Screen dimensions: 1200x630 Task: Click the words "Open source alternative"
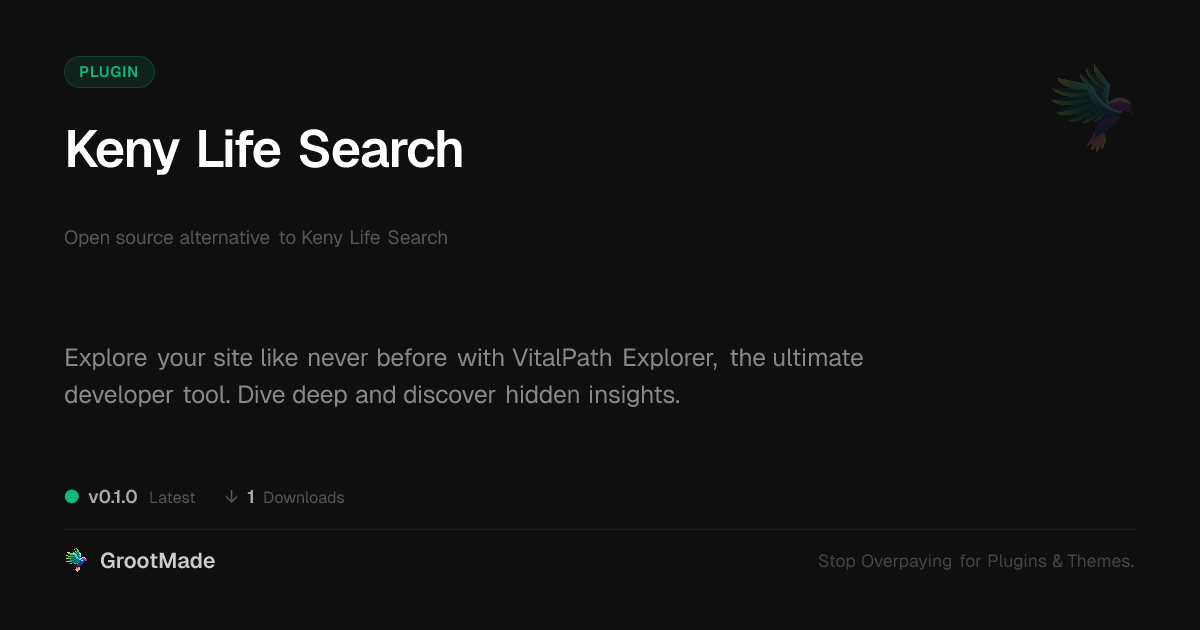(x=167, y=238)
